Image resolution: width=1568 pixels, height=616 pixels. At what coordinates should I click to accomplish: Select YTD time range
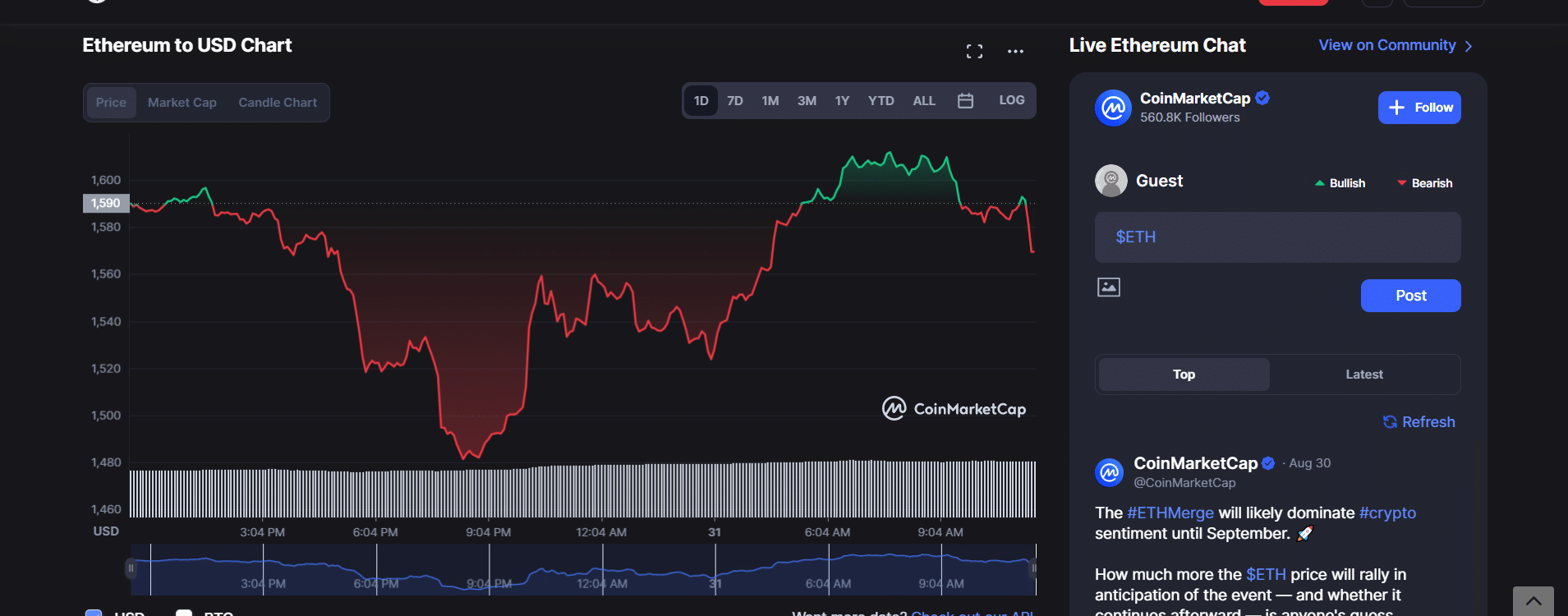881,100
